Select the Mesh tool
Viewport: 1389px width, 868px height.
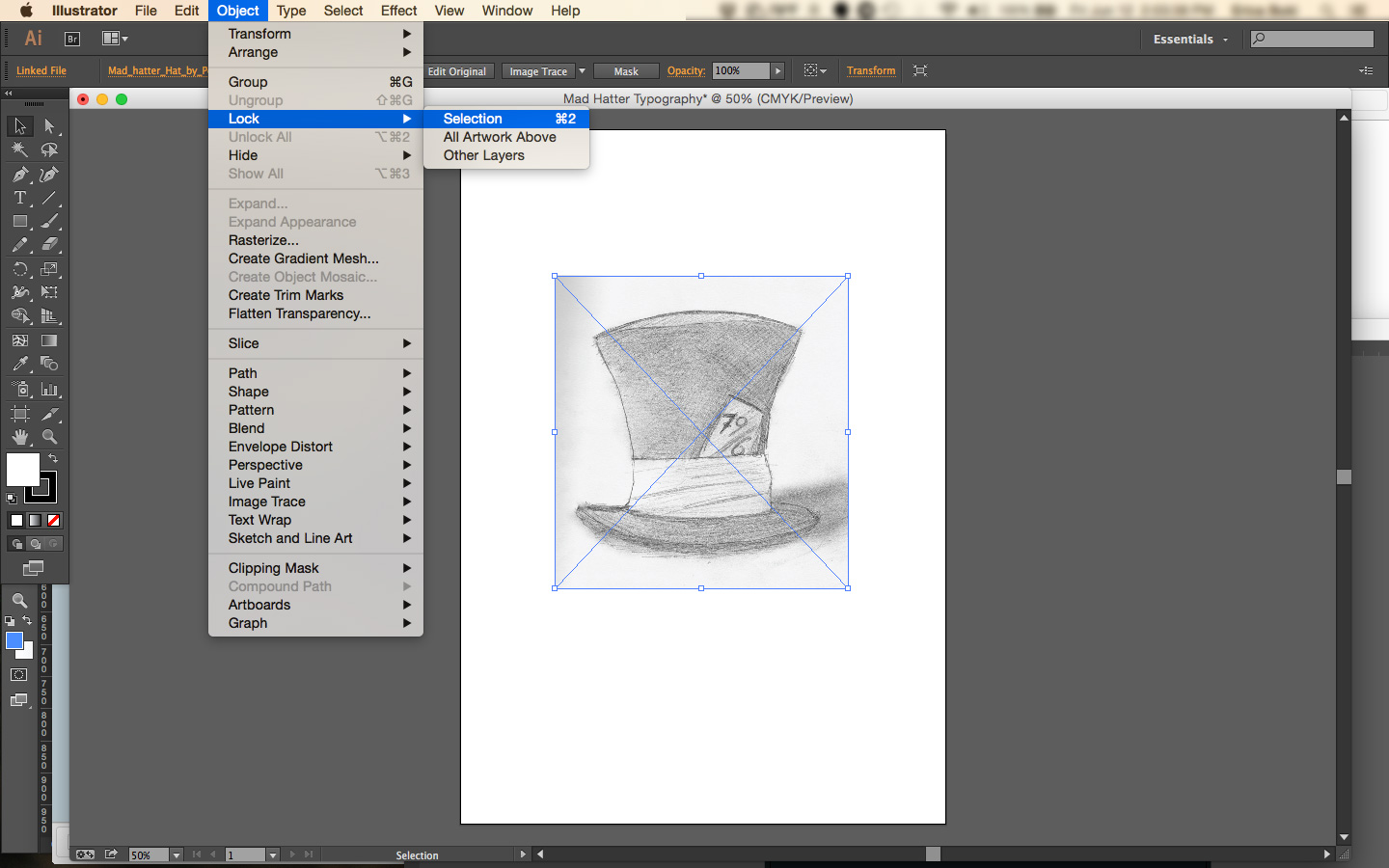[x=20, y=340]
